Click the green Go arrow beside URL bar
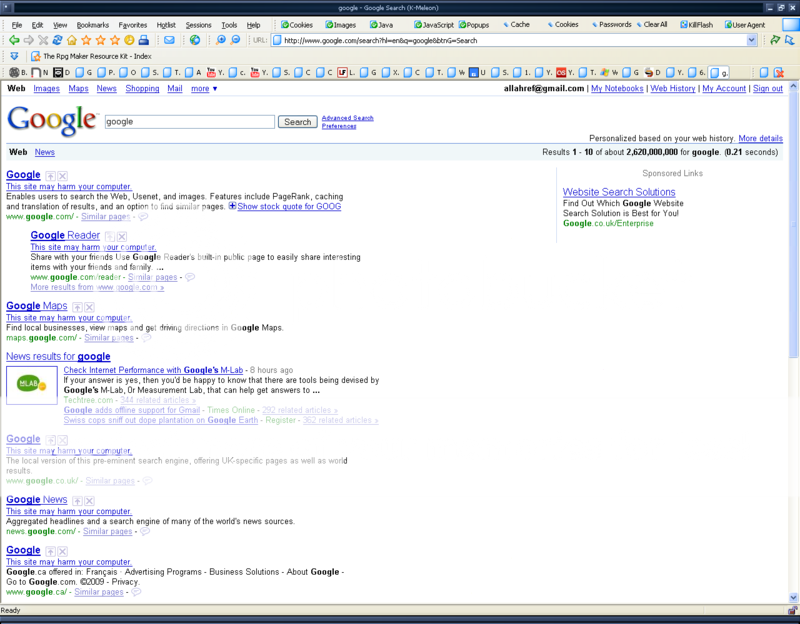This screenshot has width=800, height=624. [x=774, y=40]
